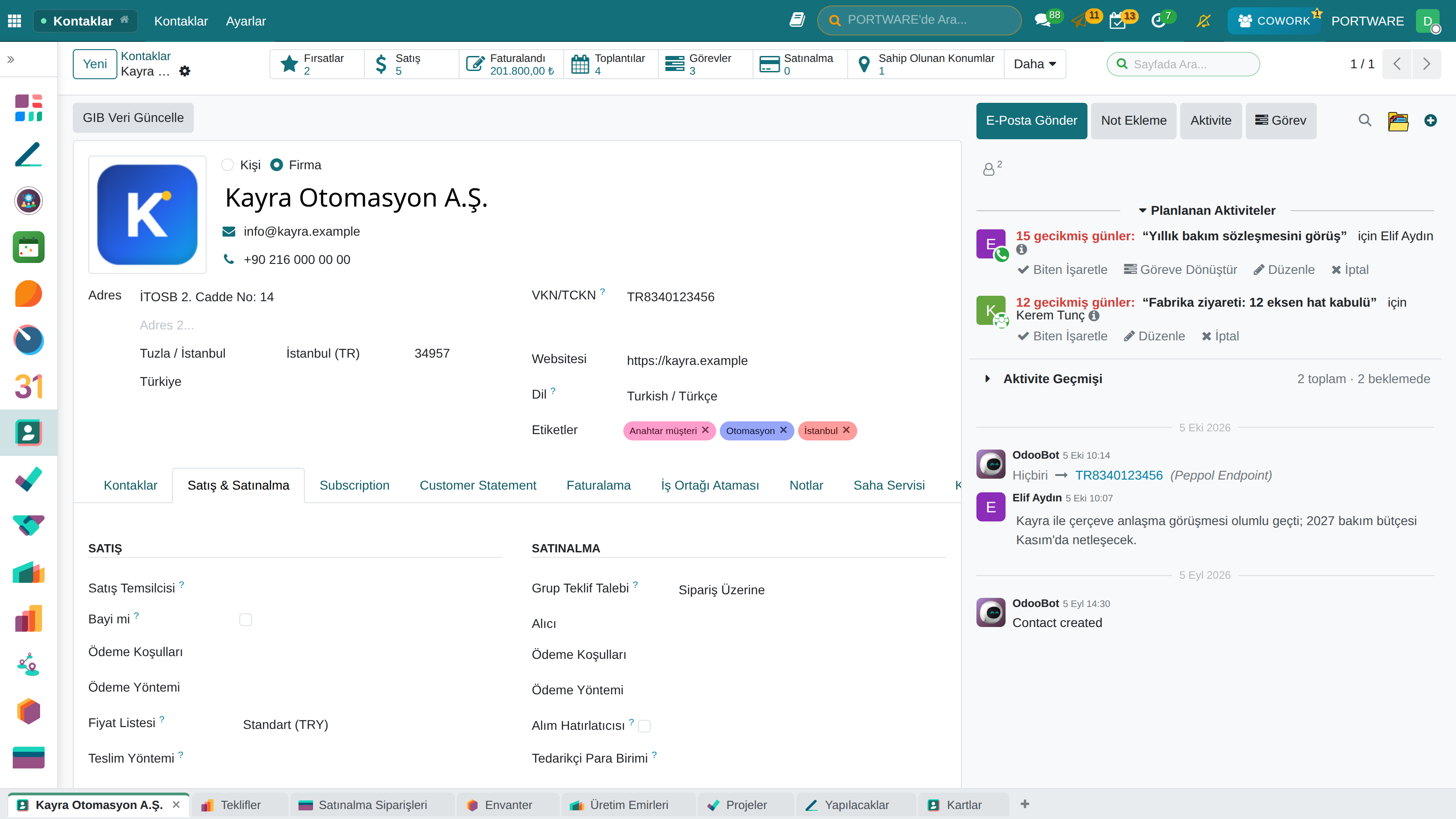This screenshot has width=1456, height=819.
Task: Open the Fiyat Listesi Standart (TRY) field
Action: pos(372,725)
